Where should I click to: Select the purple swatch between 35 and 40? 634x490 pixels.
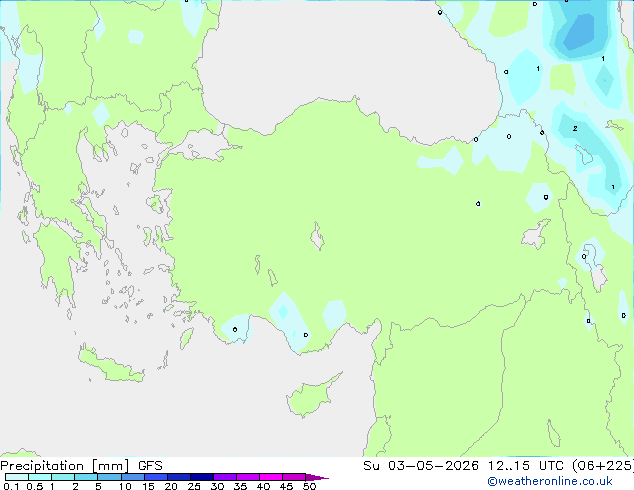tap(247, 477)
